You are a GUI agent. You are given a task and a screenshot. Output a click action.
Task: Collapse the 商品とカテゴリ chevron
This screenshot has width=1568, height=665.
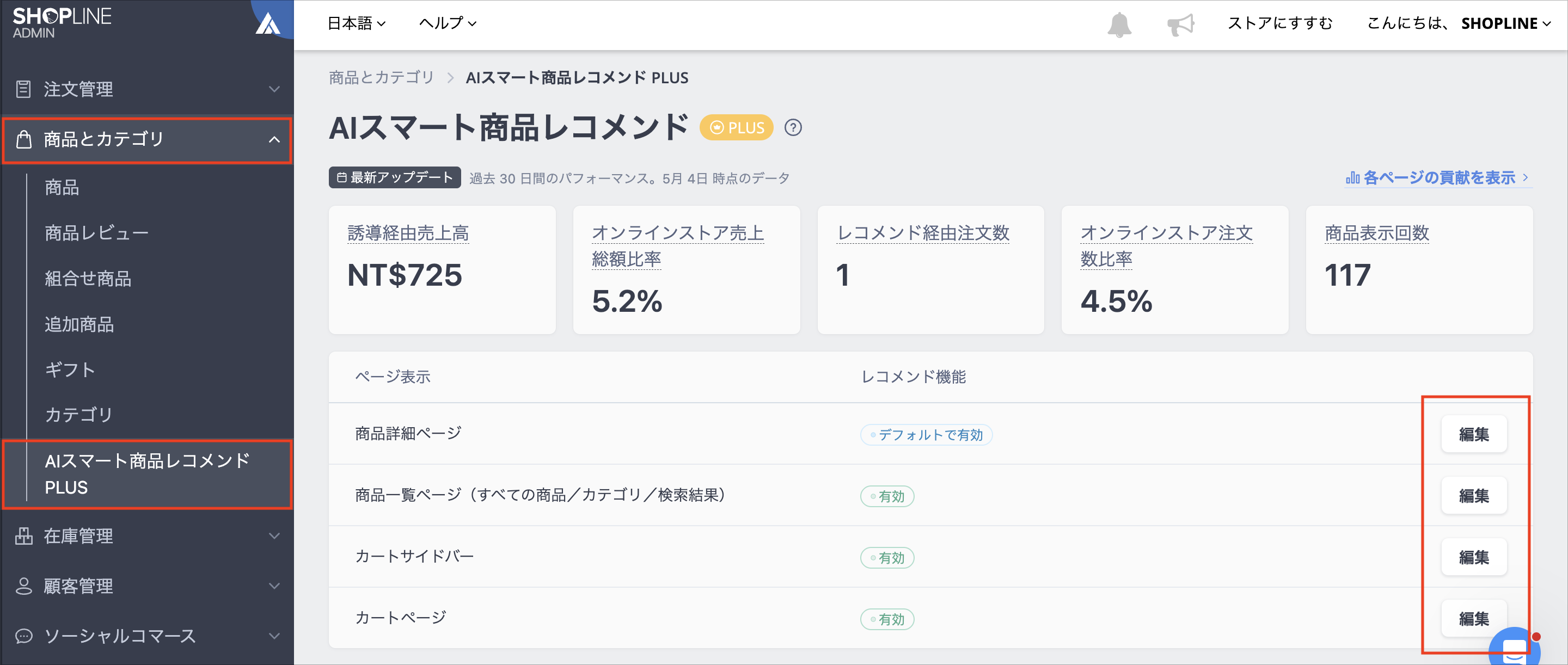point(274,139)
